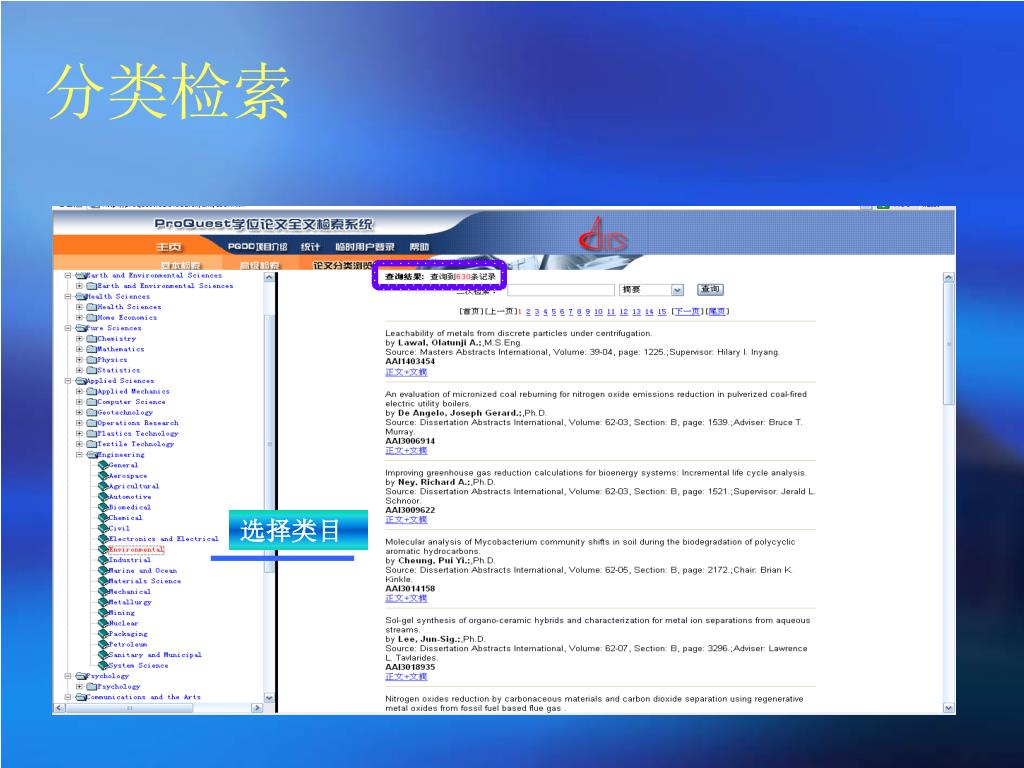Image resolution: width=1024 pixels, height=768 pixels.
Task: Expand the Statistics tree node
Action: click(79, 370)
